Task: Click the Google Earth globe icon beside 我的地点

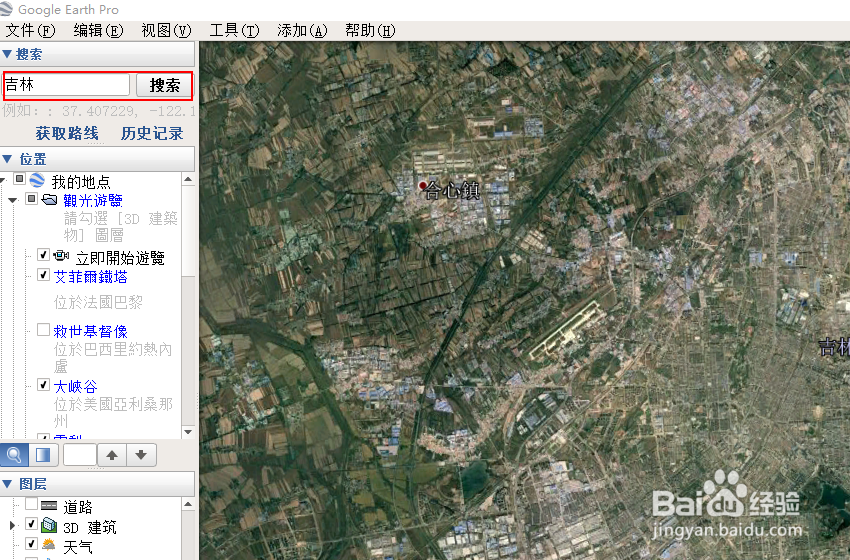Action: (x=37, y=179)
